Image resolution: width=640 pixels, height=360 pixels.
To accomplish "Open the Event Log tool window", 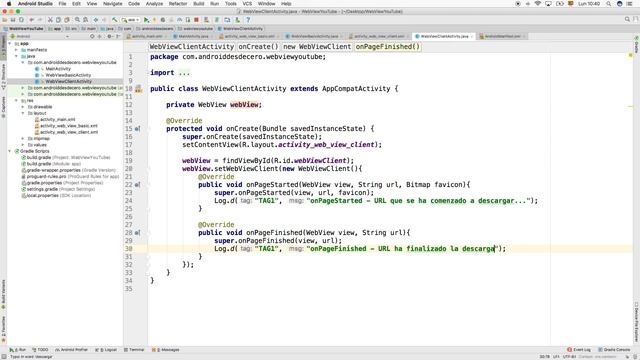I will (579, 350).
